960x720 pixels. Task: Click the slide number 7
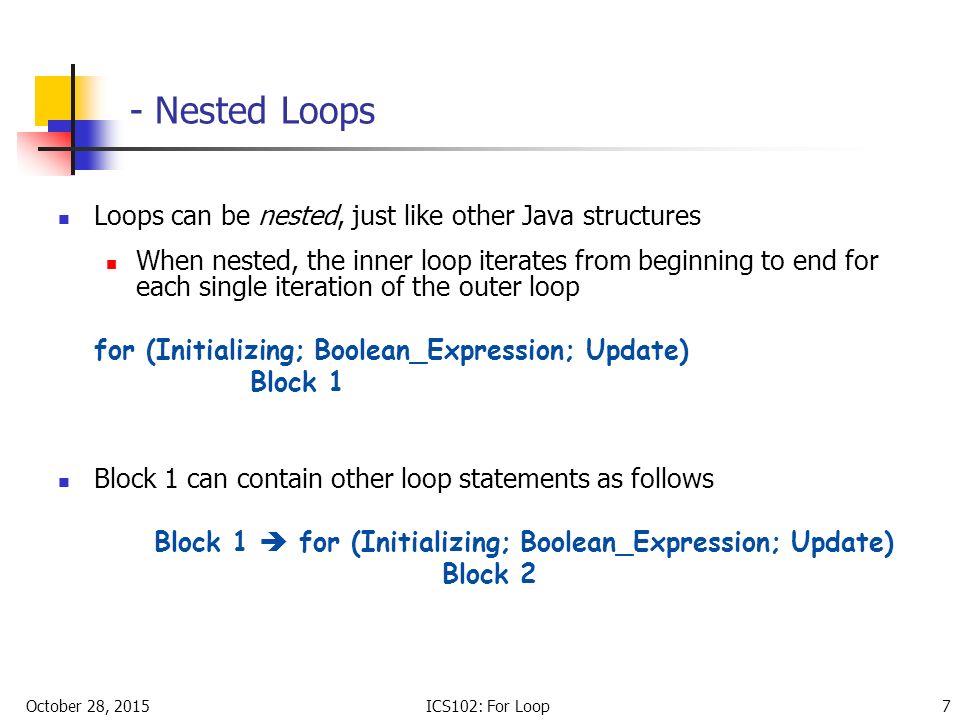tap(946, 706)
